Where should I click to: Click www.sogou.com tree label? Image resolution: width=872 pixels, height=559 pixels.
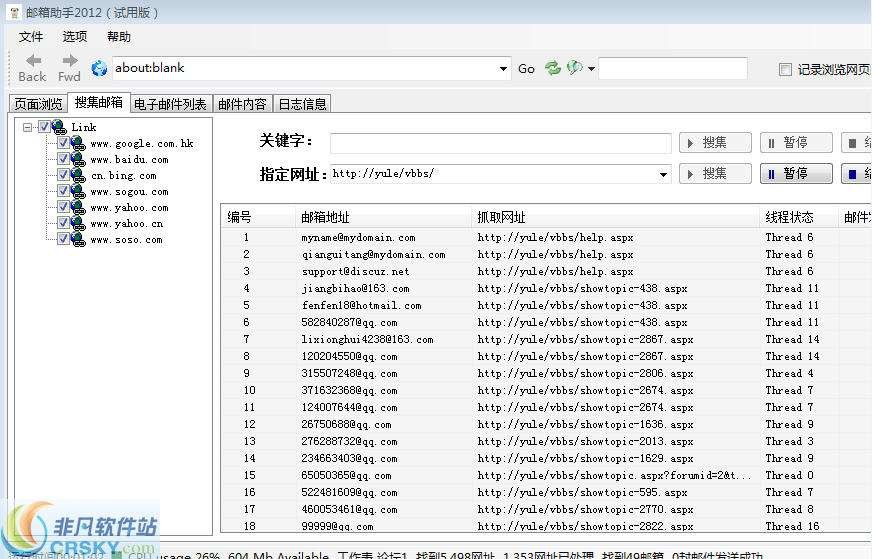click(x=129, y=192)
